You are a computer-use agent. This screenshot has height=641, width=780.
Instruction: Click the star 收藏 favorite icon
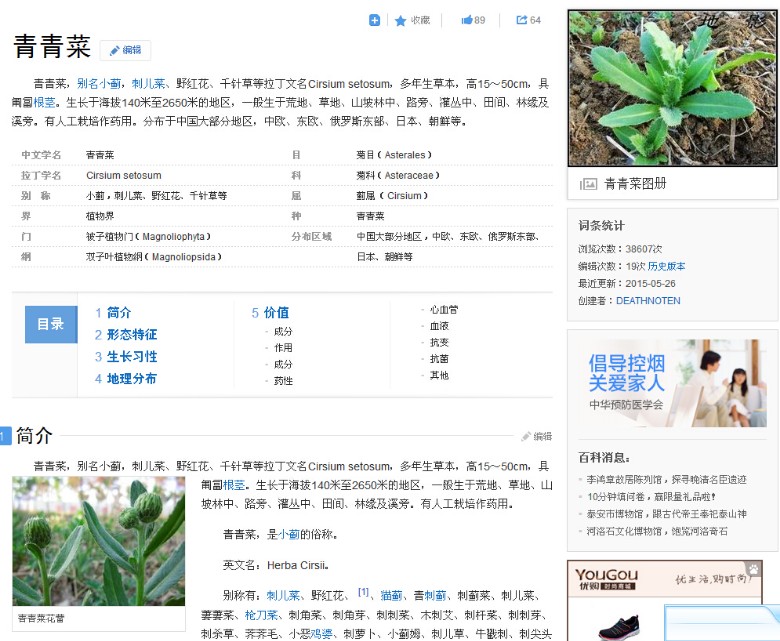[400, 20]
